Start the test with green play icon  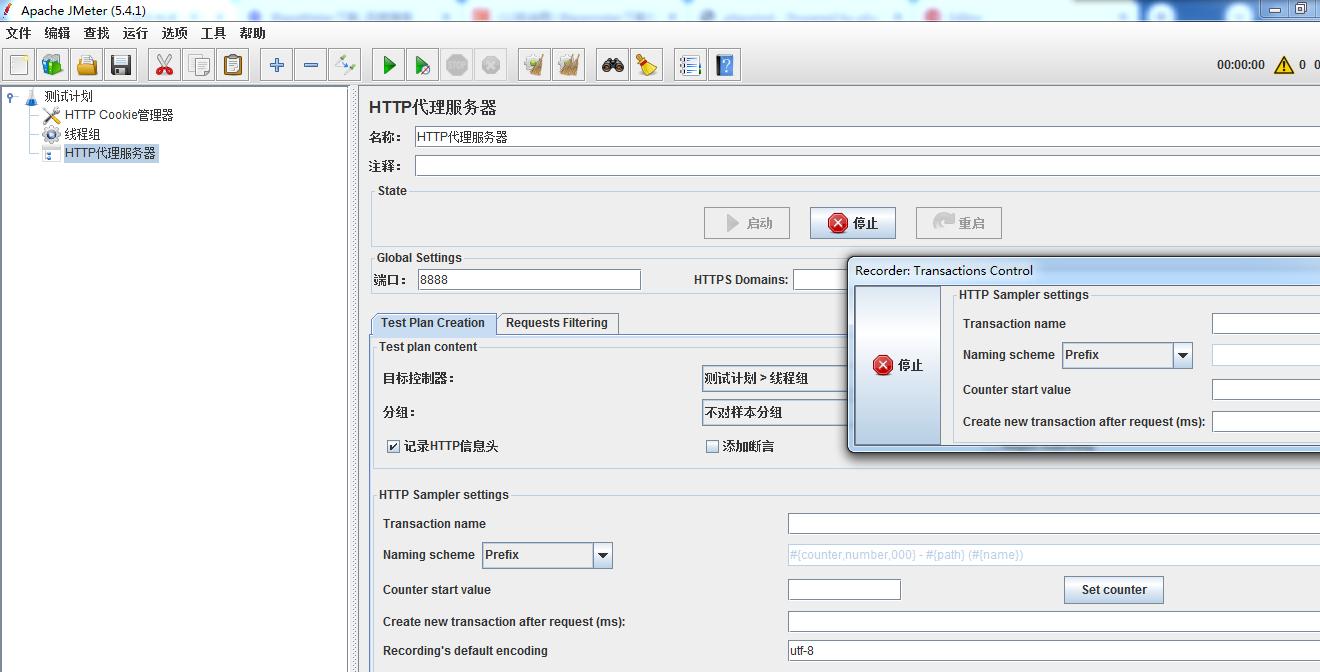click(389, 65)
